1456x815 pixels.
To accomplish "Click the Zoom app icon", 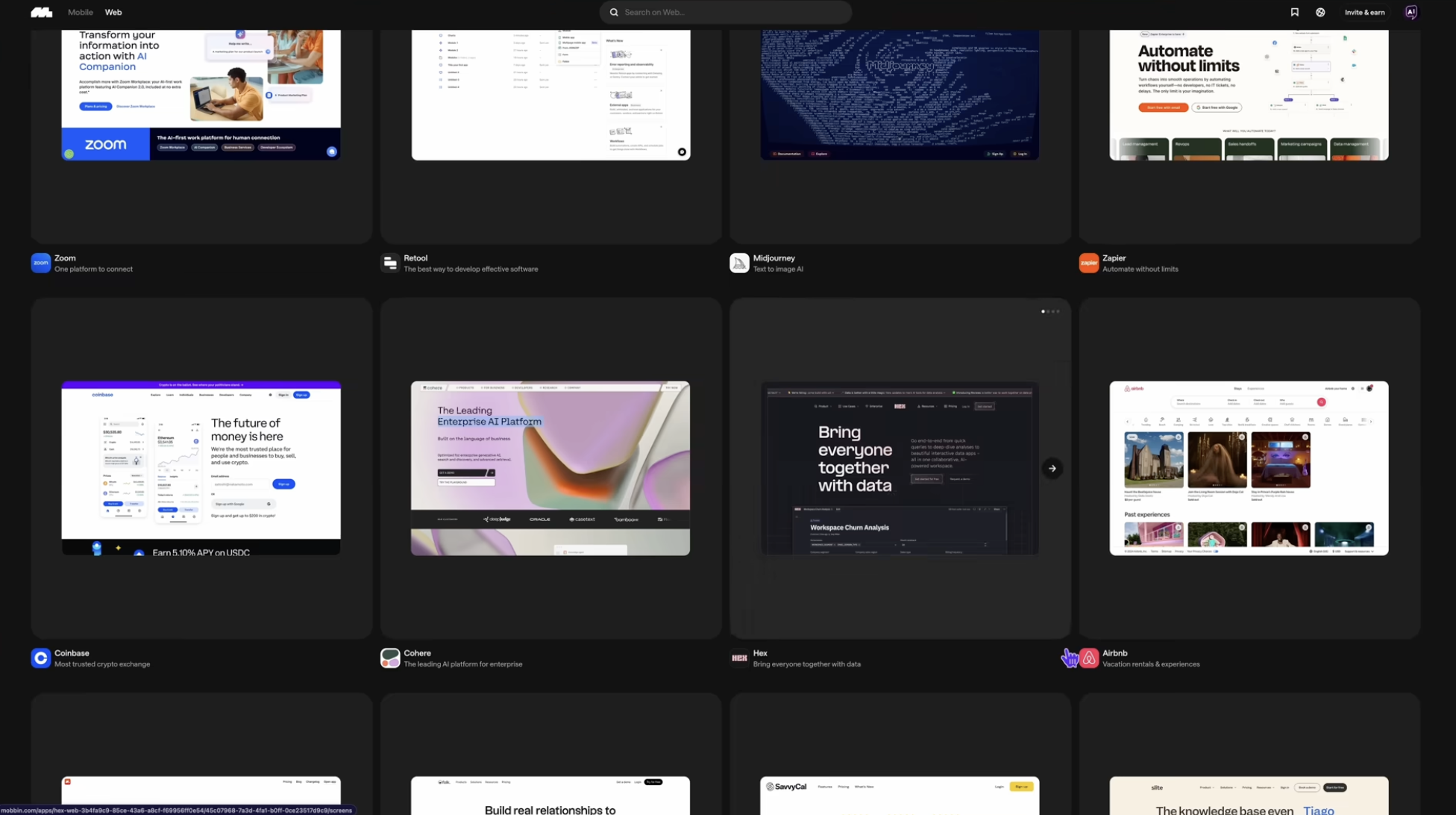I will [x=41, y=263].
